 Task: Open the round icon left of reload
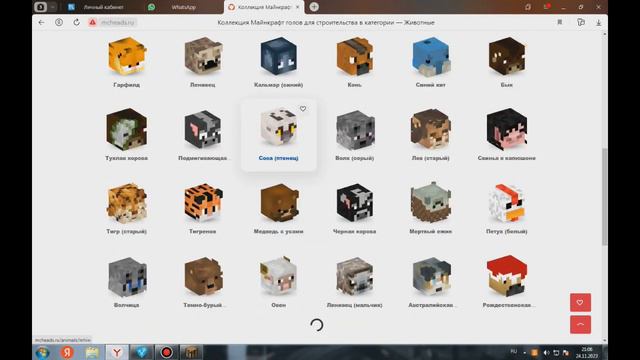59,22
